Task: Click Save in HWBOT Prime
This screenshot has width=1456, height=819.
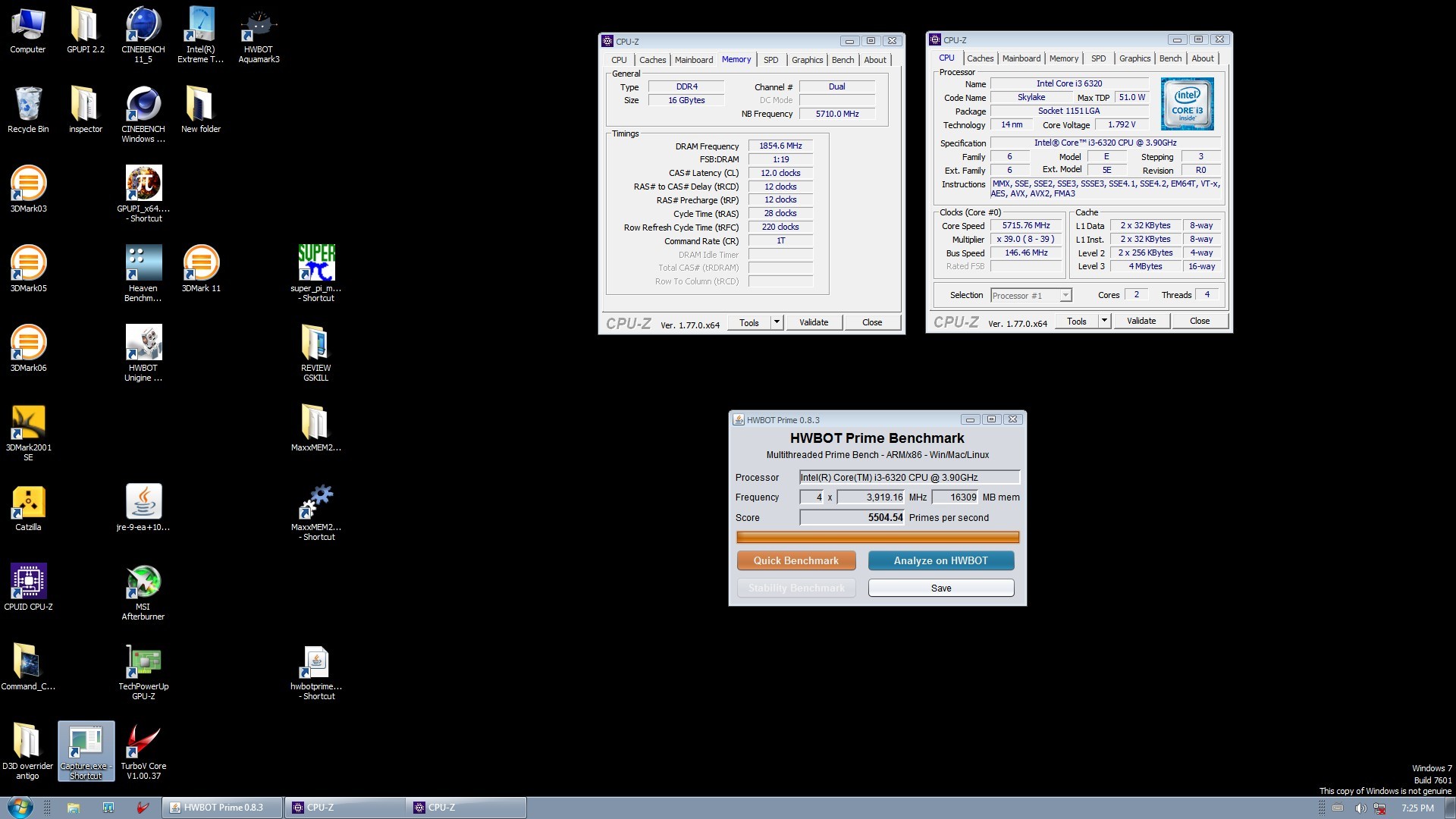Action: 941,588
